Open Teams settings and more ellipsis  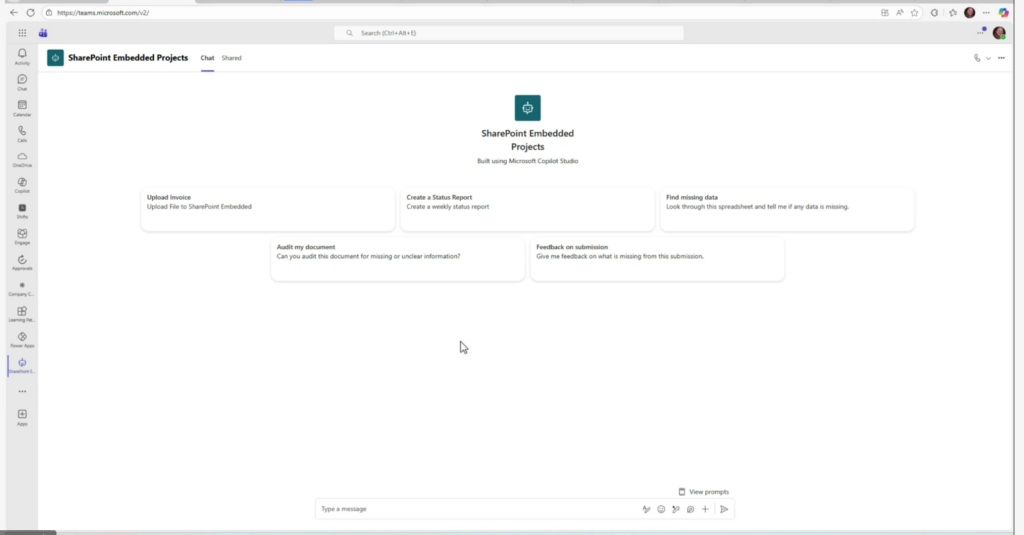pyautogui.click(x=980, y=33)
